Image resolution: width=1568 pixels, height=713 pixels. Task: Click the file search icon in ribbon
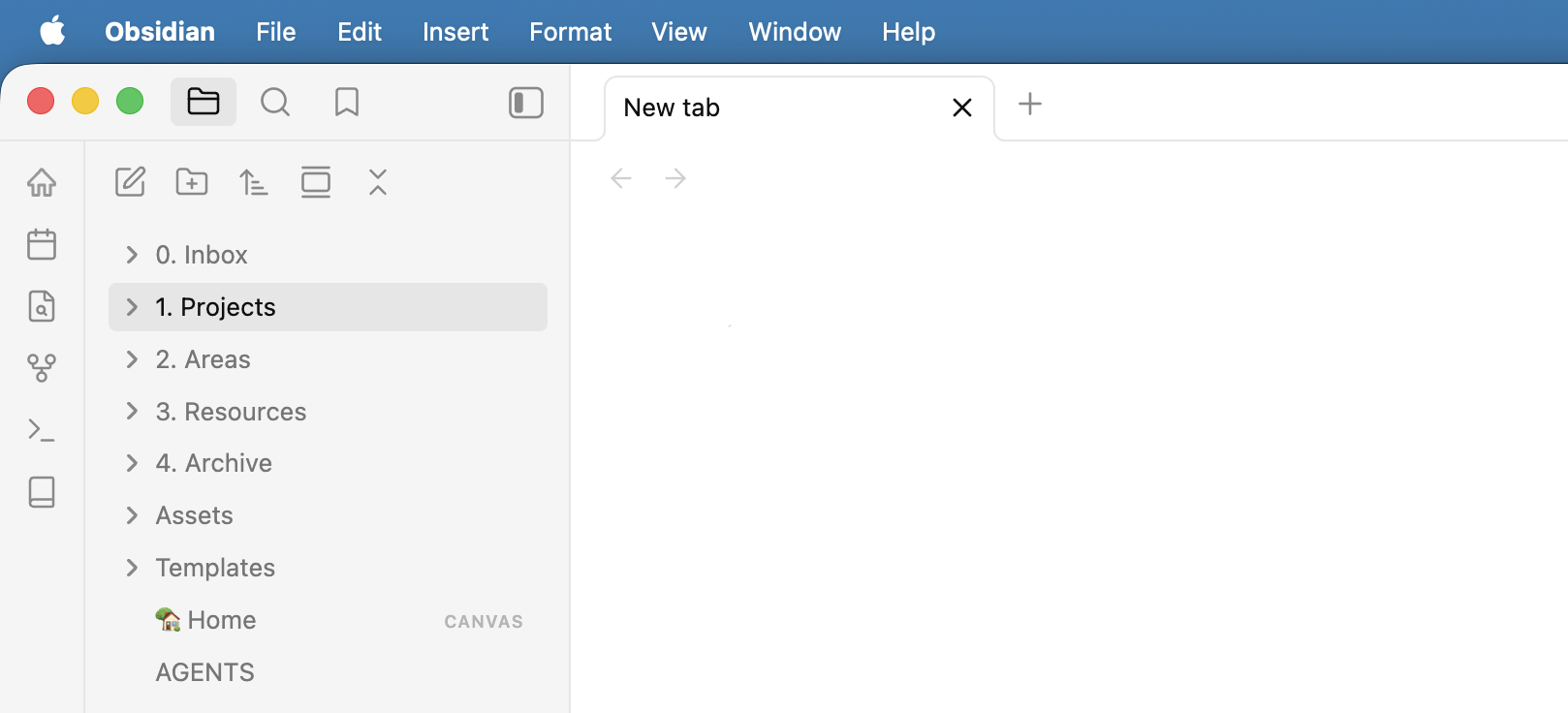pyautogui.click(x=42, y=306)
